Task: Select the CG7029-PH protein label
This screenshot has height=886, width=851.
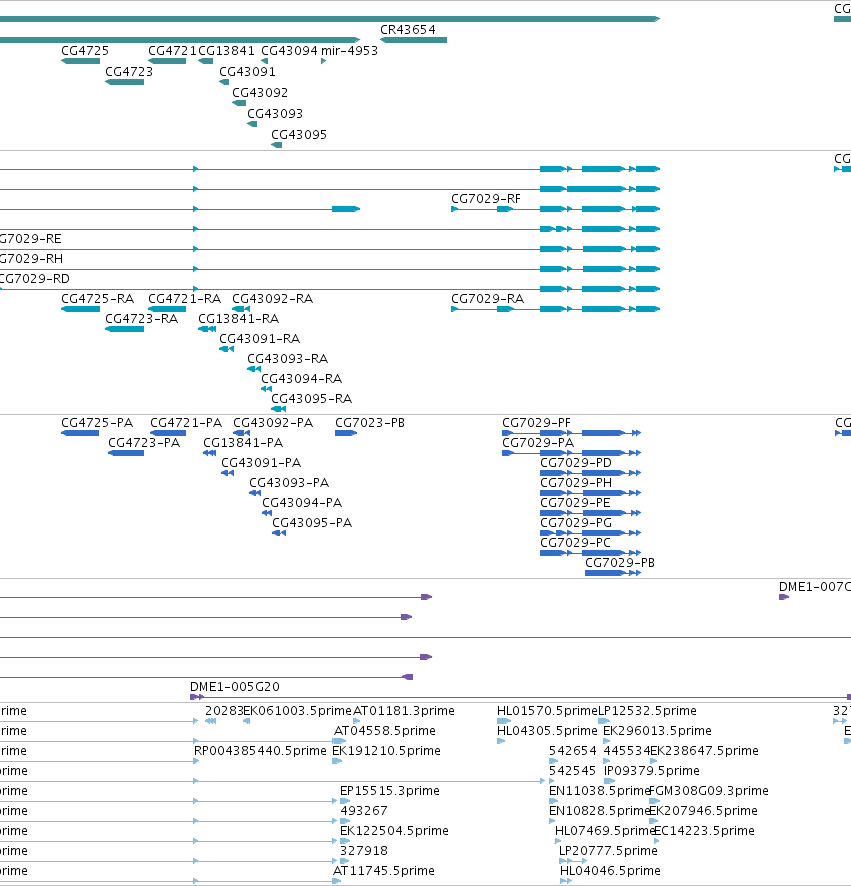Action: [x=576, y=483]
